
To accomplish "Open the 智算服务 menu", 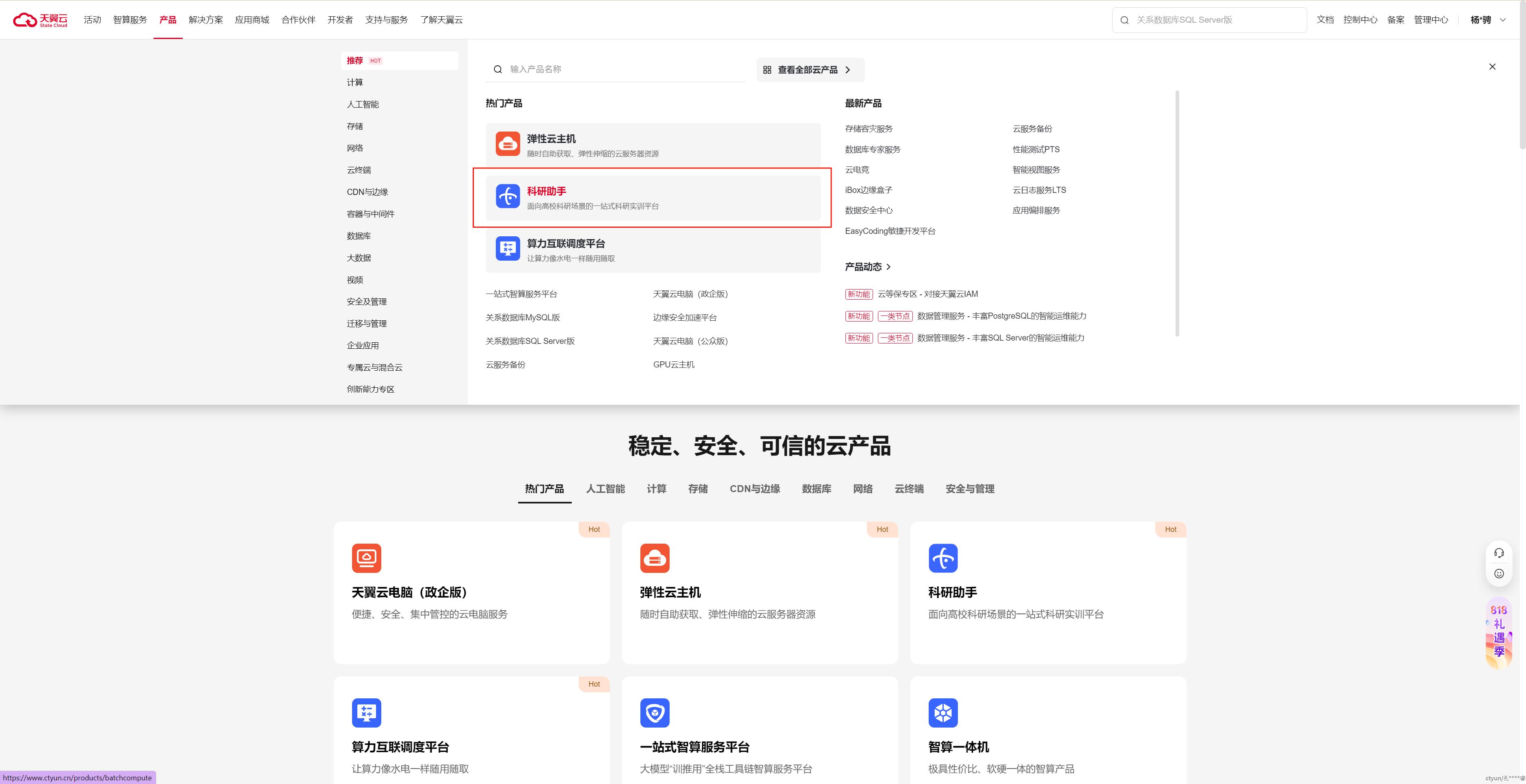I will pyautogui.click(x=130, y=20).
